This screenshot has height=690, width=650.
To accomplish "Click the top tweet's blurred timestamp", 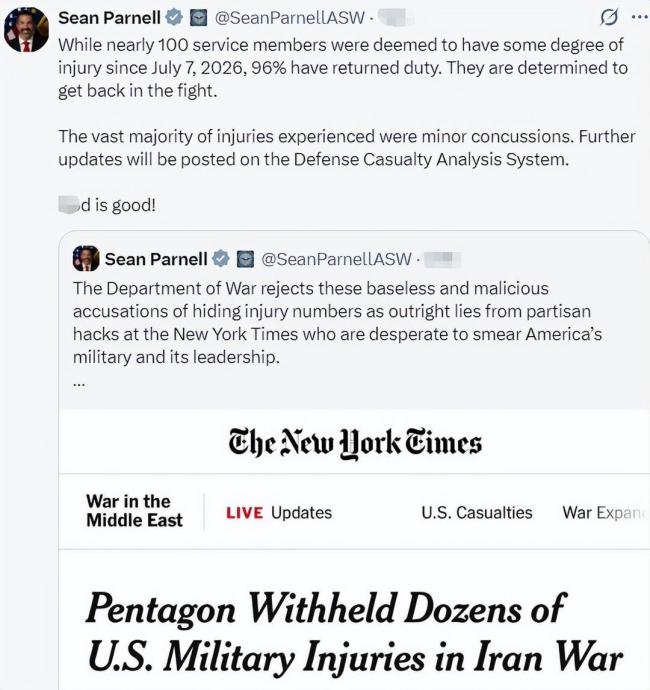I will tap(392, 18).
